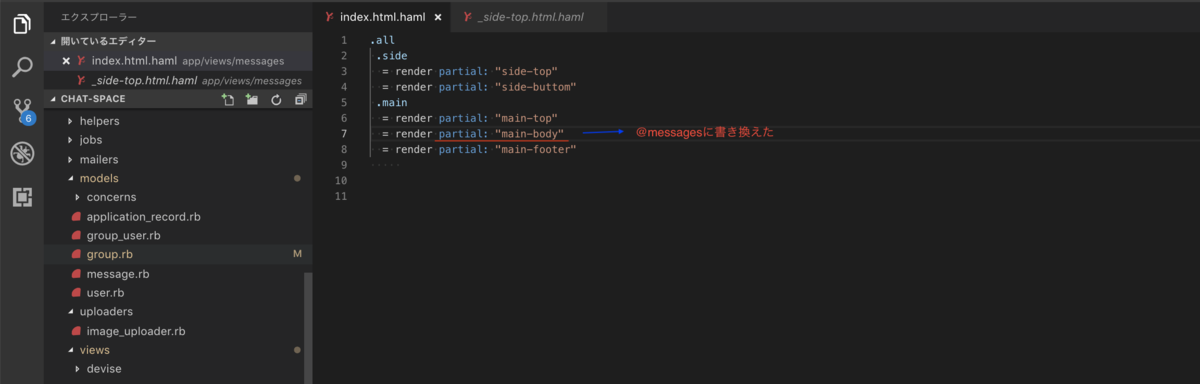
Task: Expand the concerns folder
Action: pos(111,197)
